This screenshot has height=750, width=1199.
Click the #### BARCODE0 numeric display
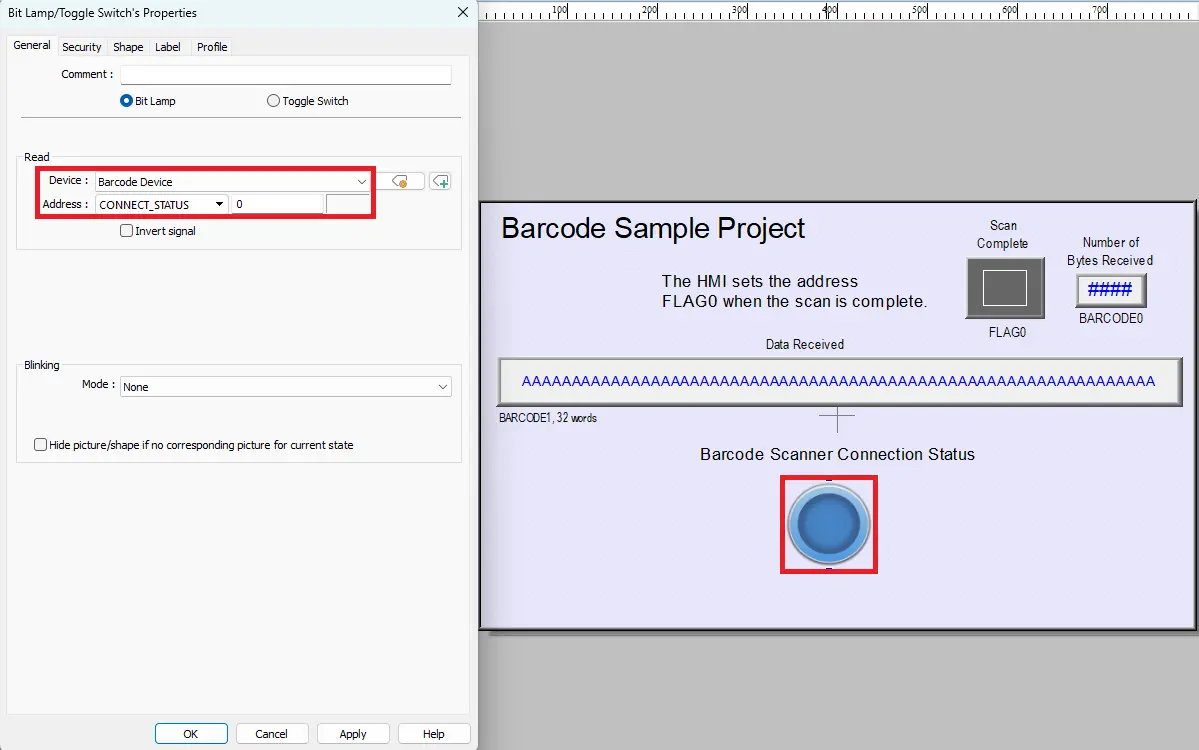click(x=1110, y=290)
